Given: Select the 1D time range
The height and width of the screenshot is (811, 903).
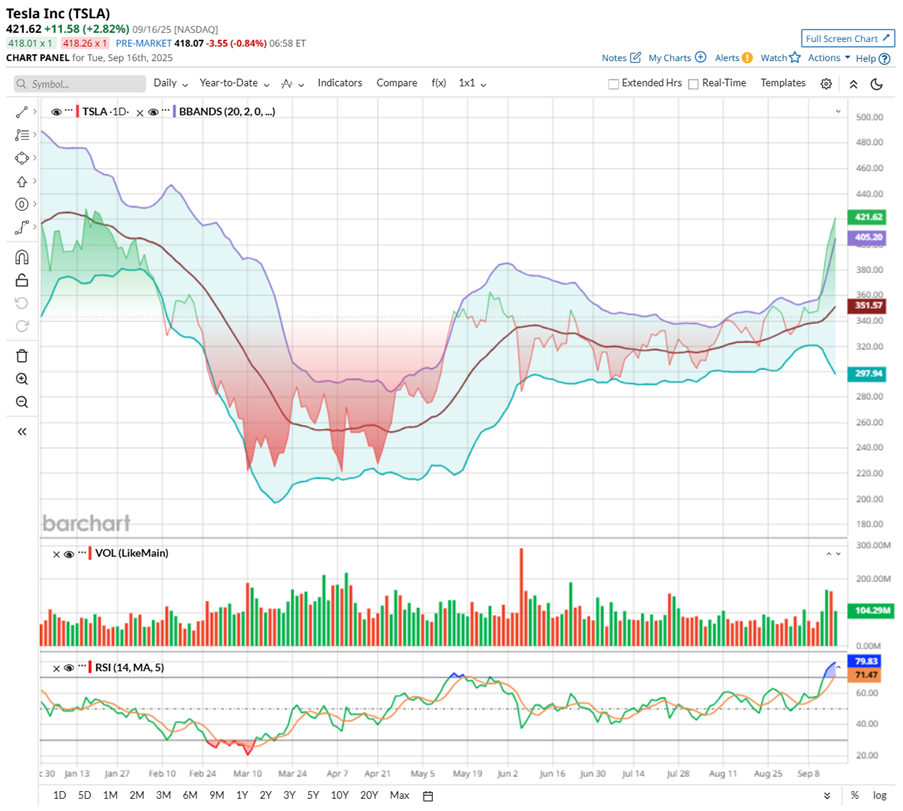Looking at the screenshot, I should click(59, 795).
